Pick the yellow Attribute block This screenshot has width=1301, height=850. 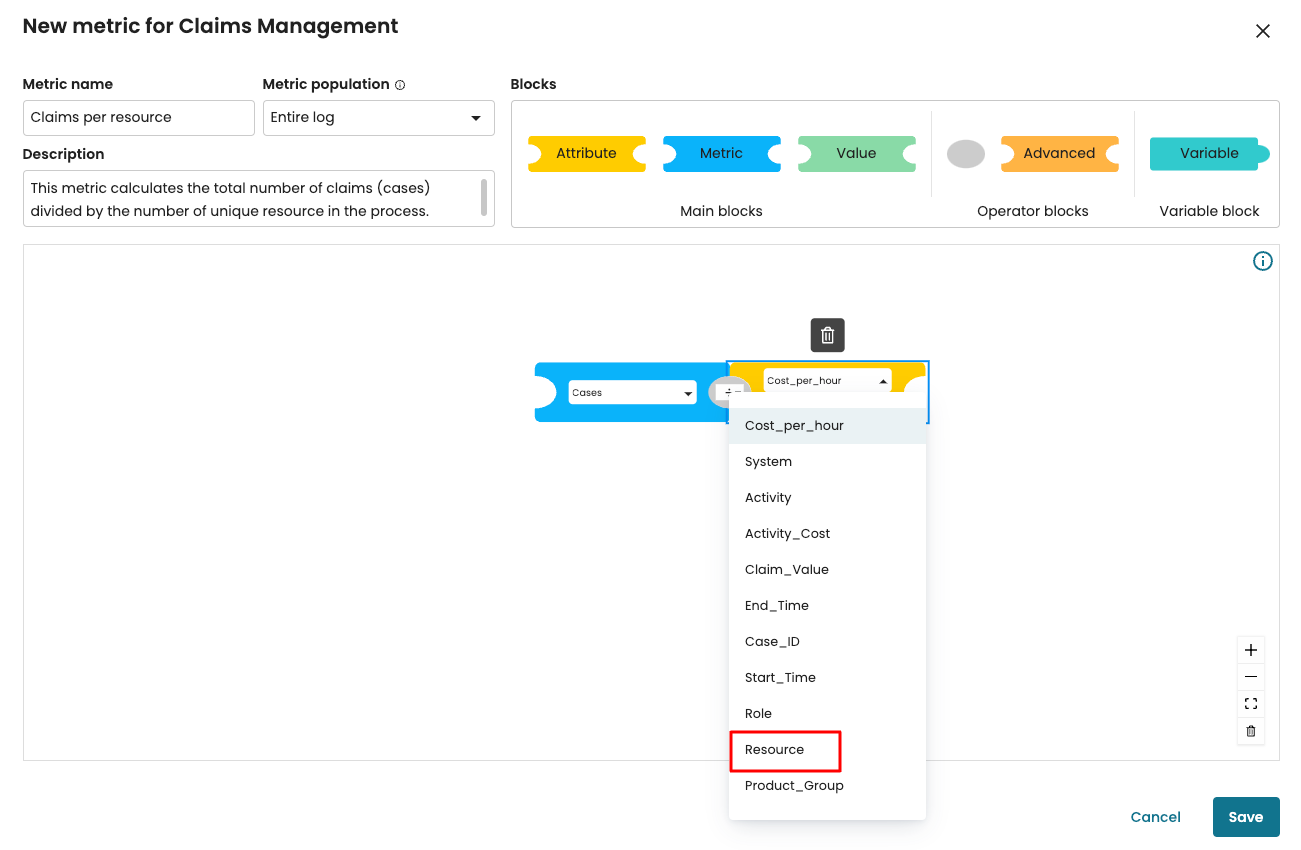[x=586, y=153]
